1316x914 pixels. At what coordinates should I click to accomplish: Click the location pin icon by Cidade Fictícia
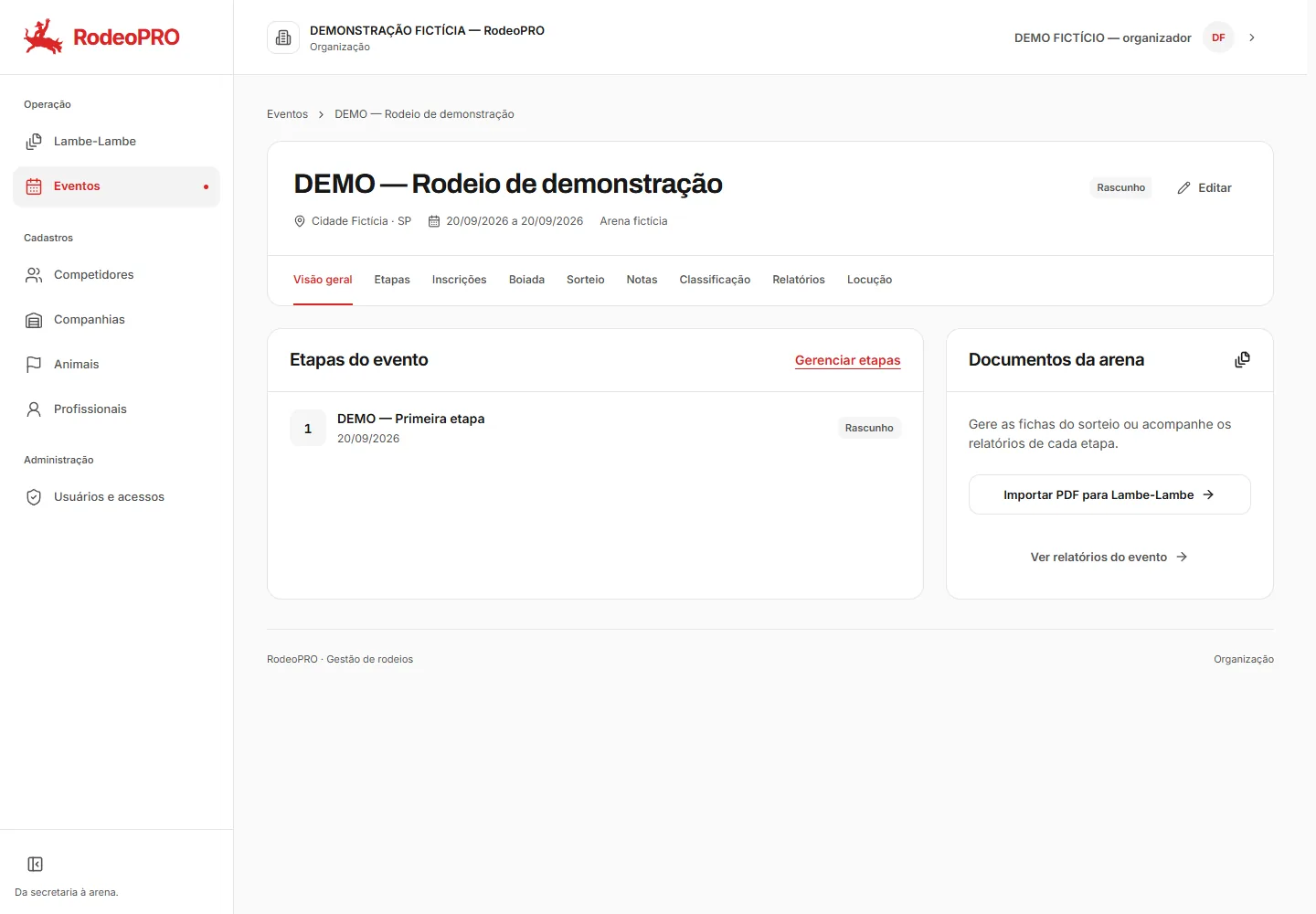pos(299,221)
